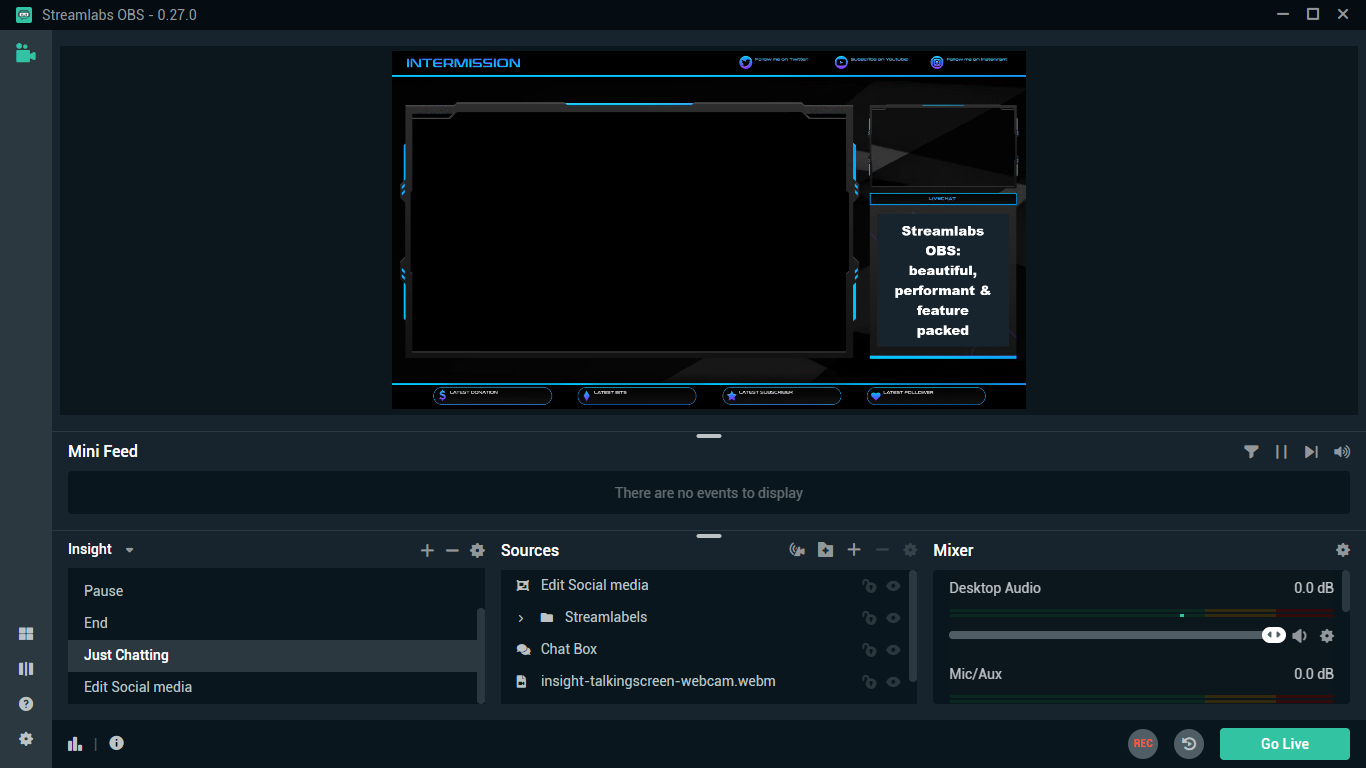Click the "Mixer" panel heading

(953, 550)
